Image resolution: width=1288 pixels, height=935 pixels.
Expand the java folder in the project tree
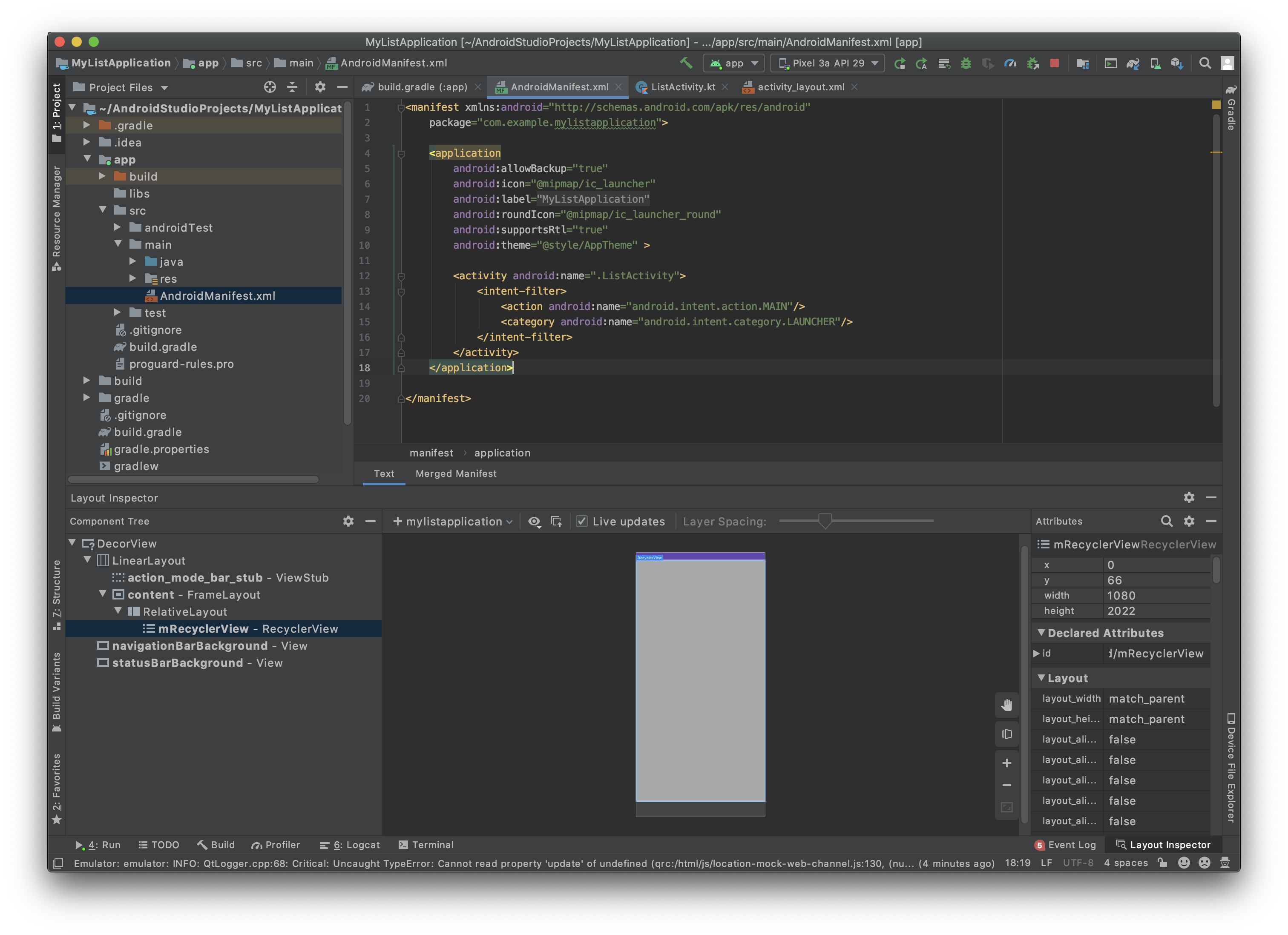(x=133, y=262)
